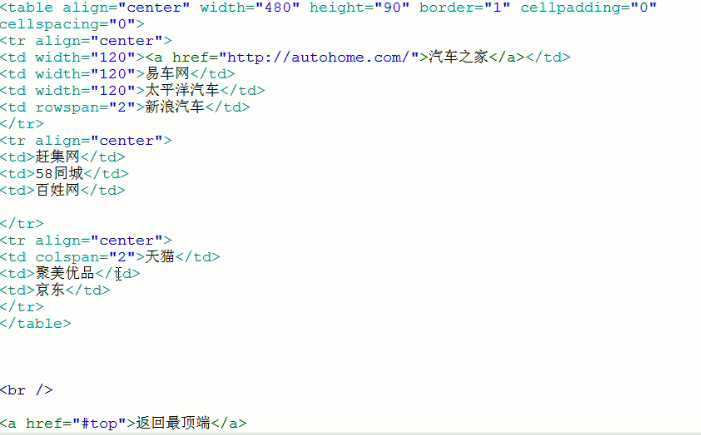Click the colspan="2" 天猫 line
This screenshot has width=701, height=435.
pos(110,257)
